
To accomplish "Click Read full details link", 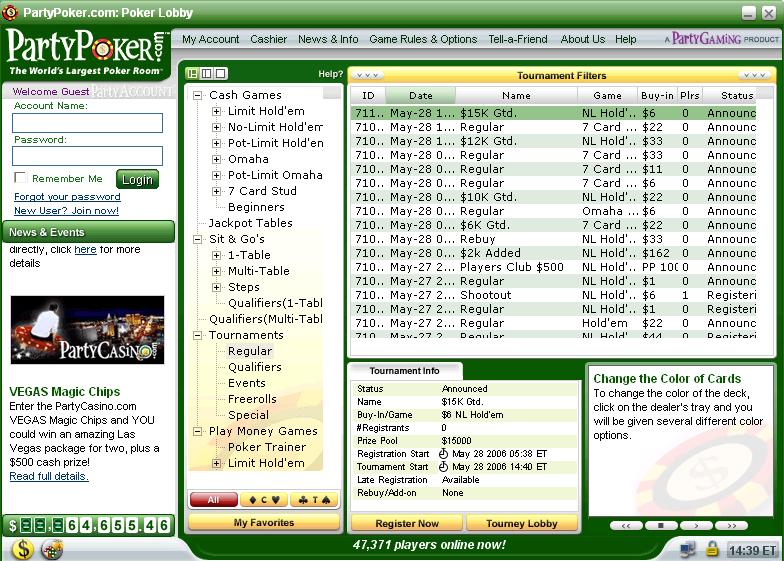I will coord(49,476).
